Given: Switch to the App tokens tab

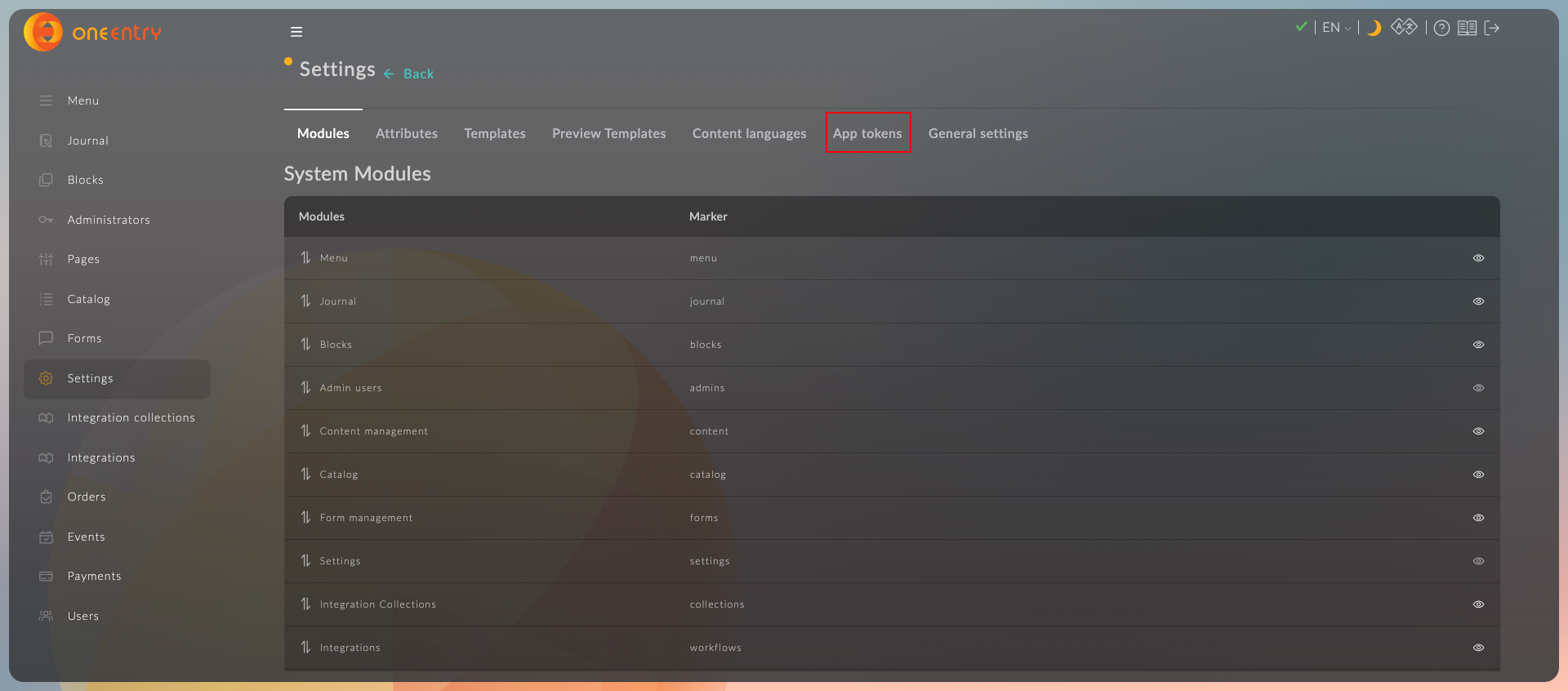Looking at the screenshot, I should point(867,133).
